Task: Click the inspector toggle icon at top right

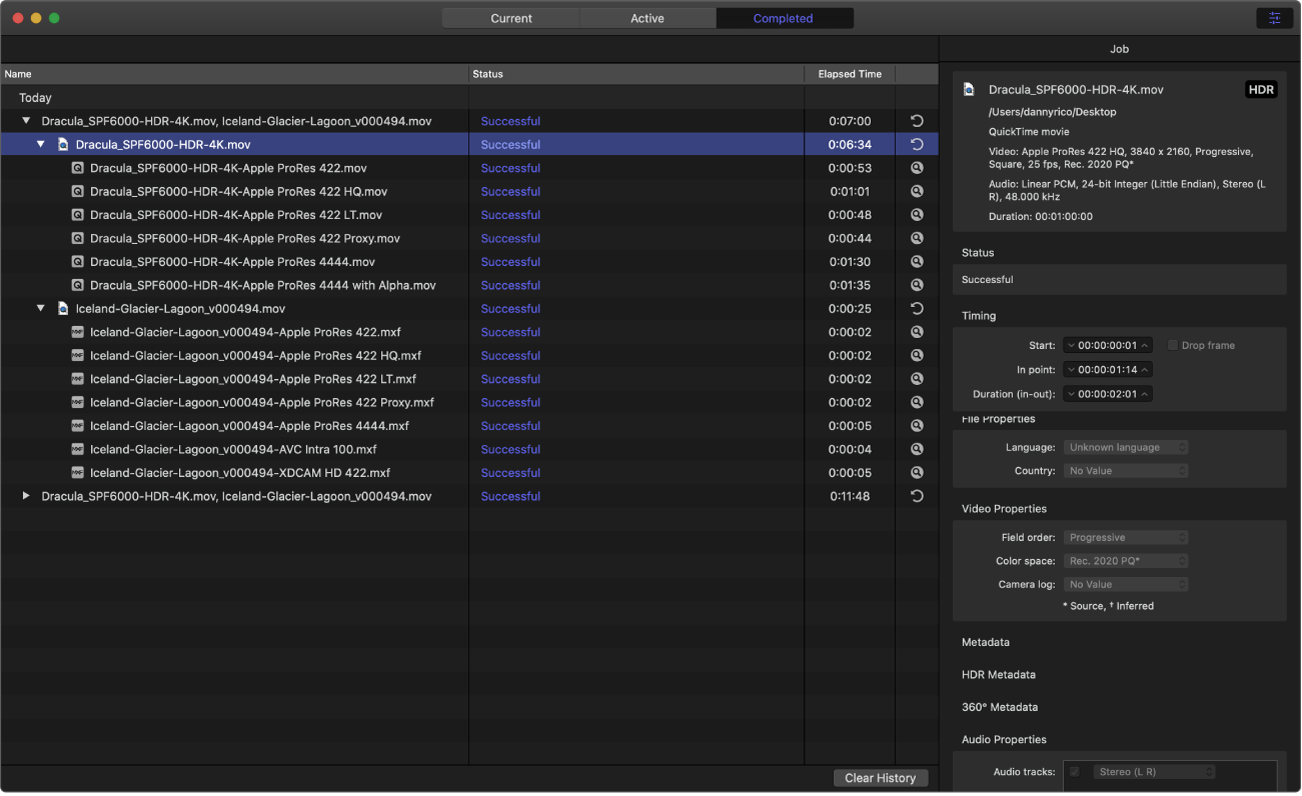Action: click(1274, 18)
